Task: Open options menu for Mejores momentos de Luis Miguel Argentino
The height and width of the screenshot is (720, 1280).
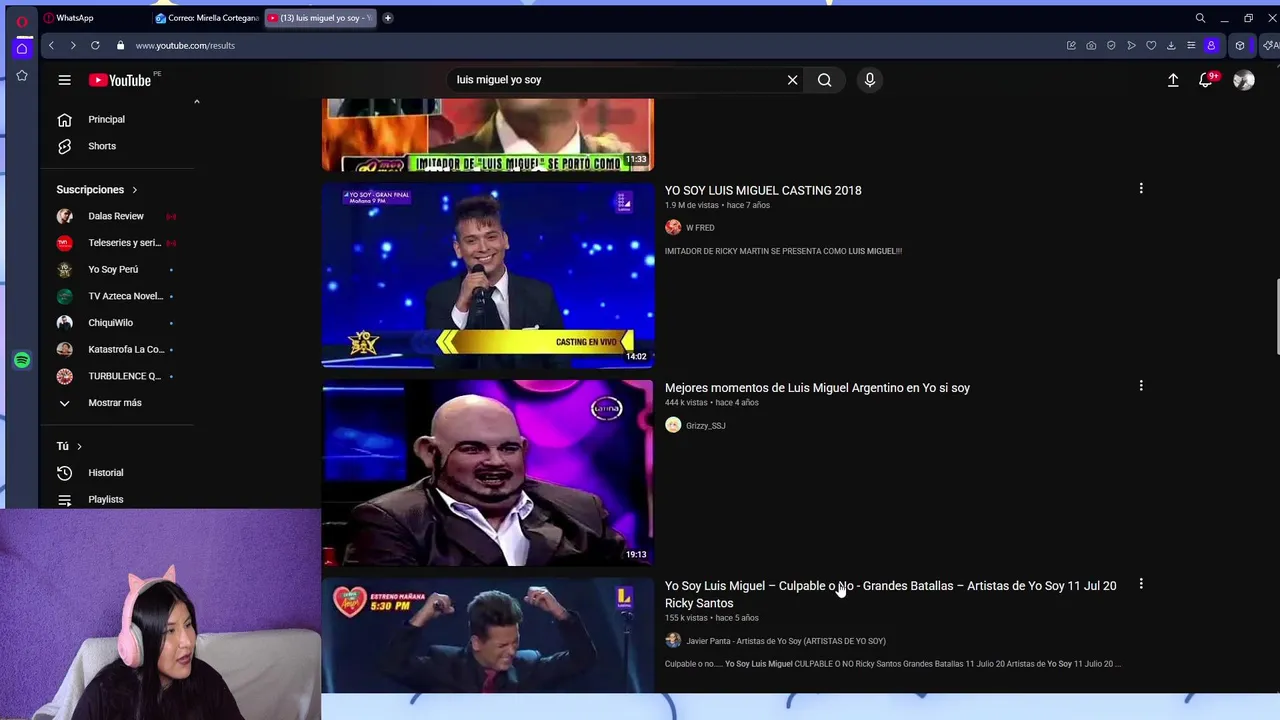Action: [1141, 386]
